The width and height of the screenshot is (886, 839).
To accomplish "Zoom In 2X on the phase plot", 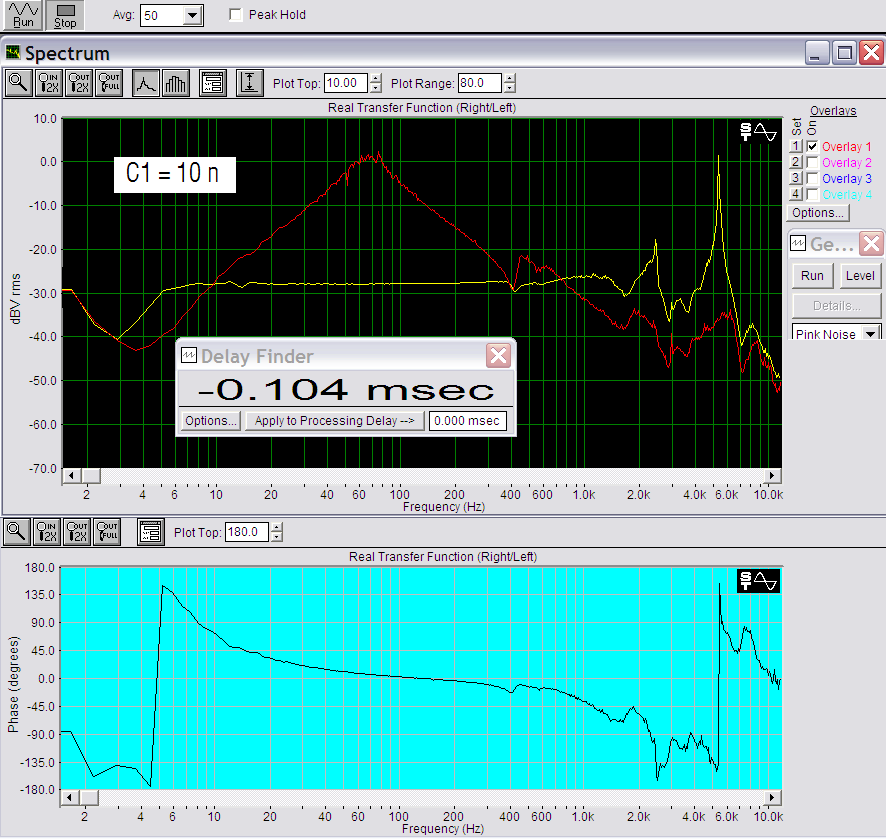I will (47, 532).
